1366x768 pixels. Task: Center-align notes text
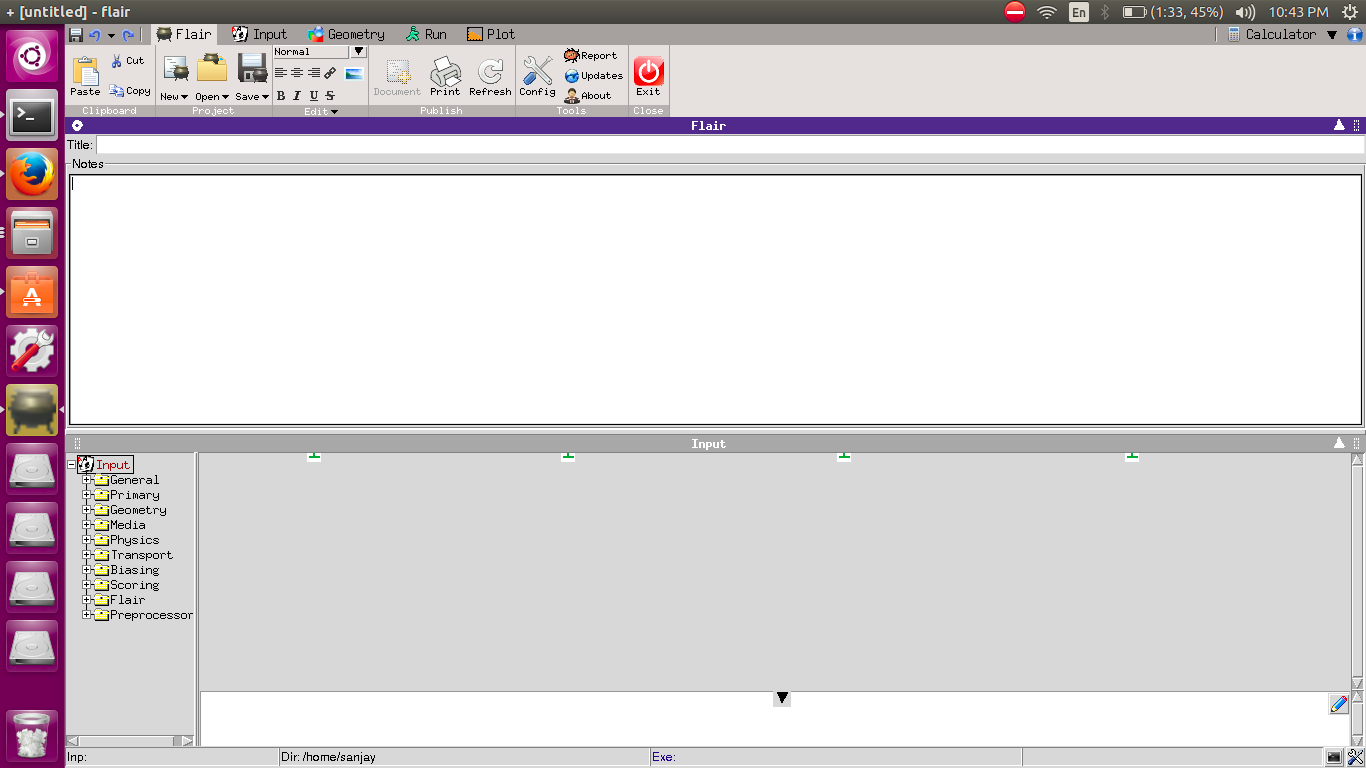coord(297,73)
